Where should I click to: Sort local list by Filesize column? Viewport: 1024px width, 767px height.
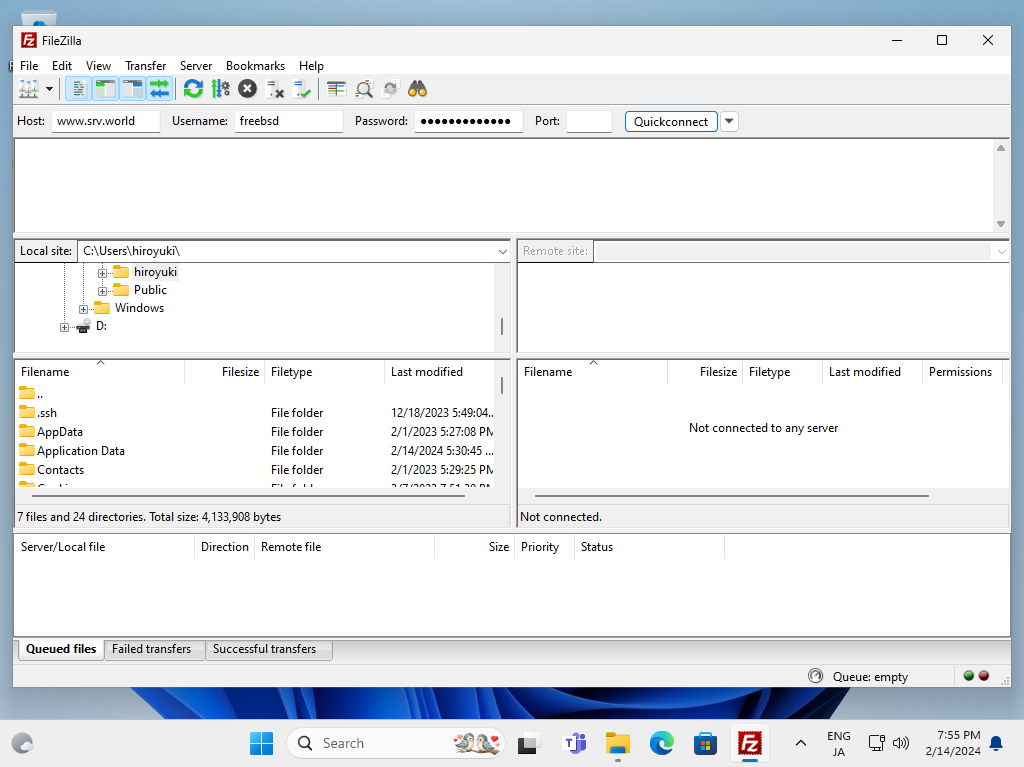point(225,372)
